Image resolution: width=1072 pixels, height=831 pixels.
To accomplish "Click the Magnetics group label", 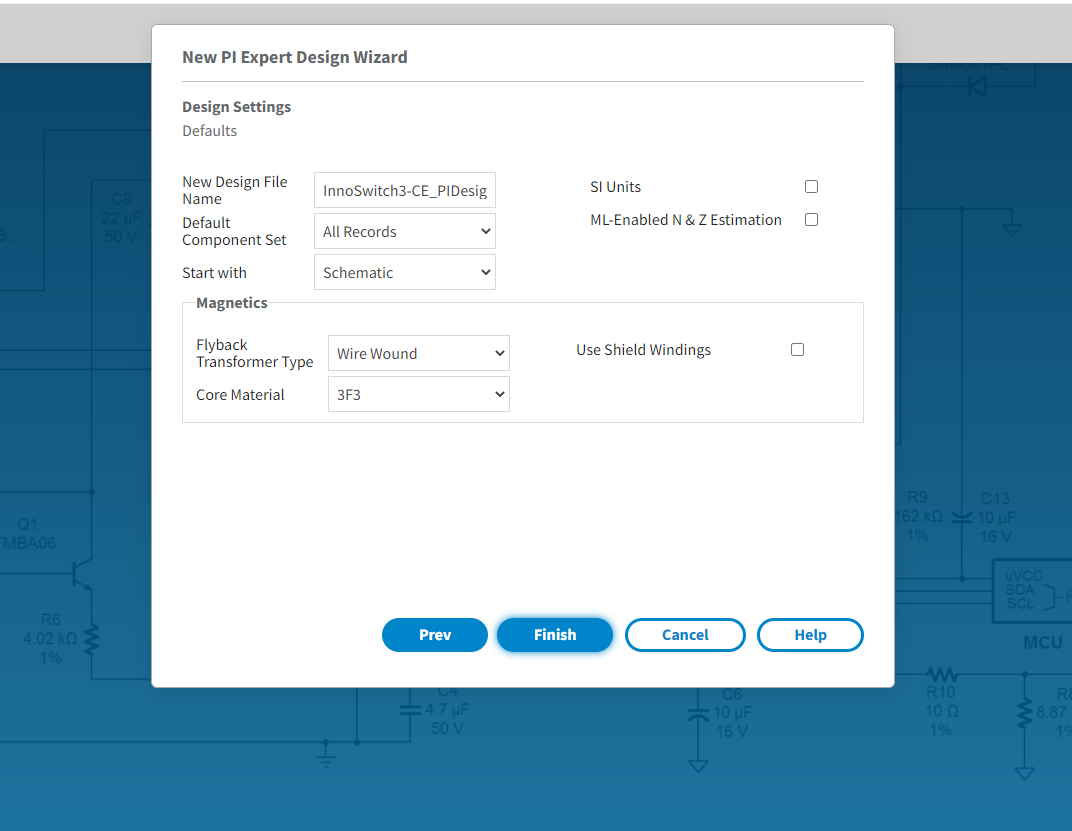I will (232, 303).
